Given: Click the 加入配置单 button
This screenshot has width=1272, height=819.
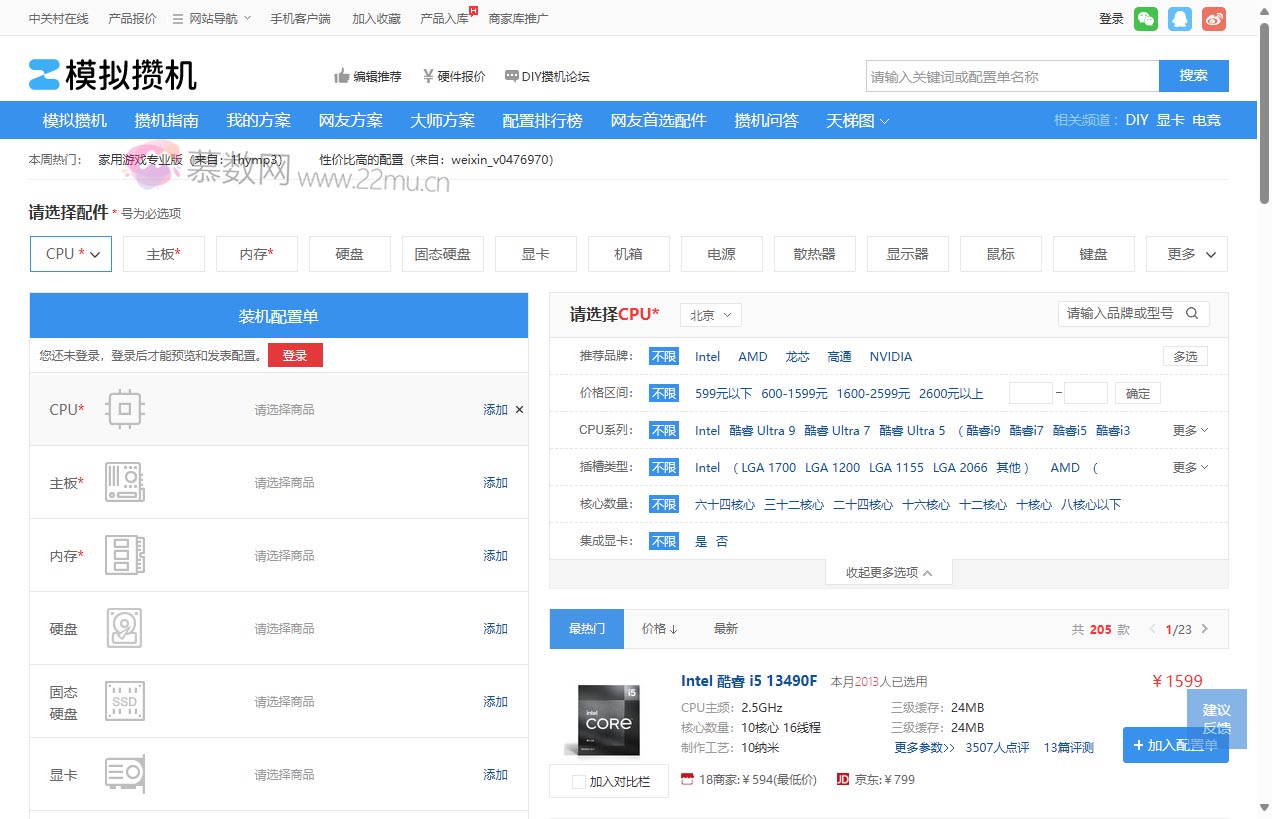Looking at the screenshot, I should coord(1175,745).
